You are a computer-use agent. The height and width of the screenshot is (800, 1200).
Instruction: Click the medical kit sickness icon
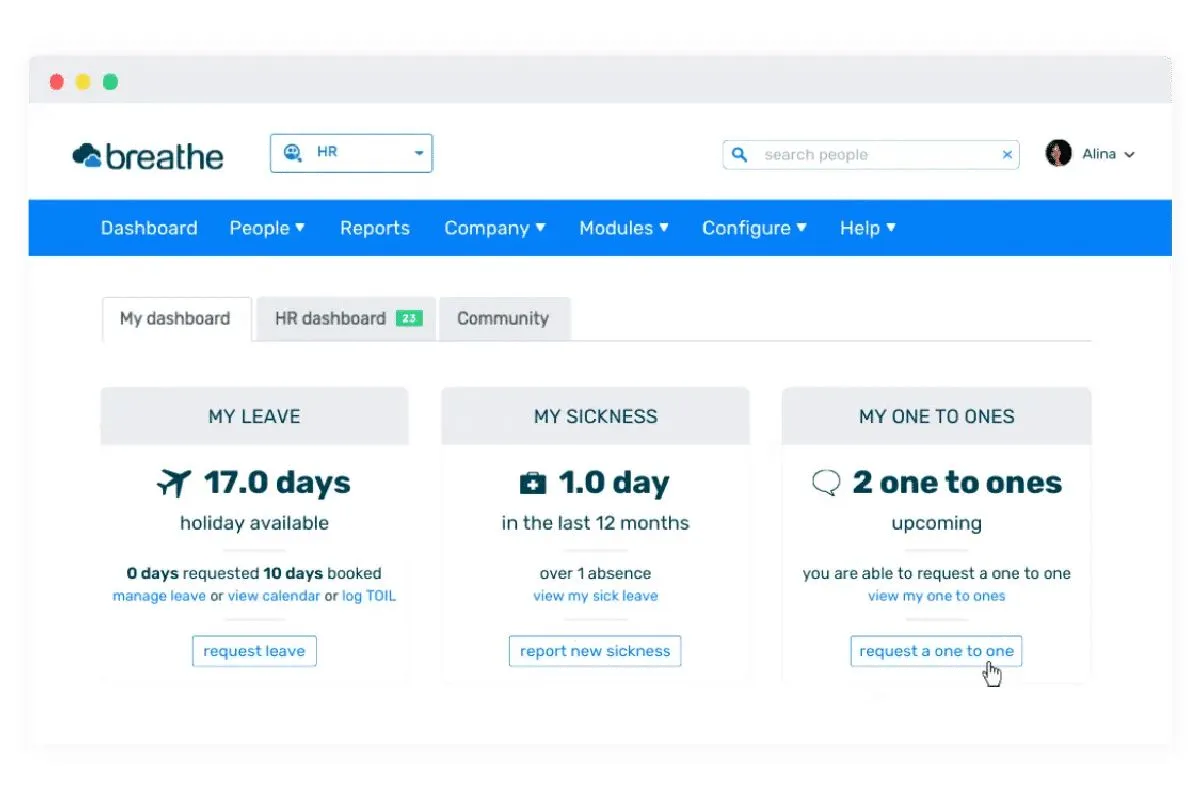point(533,484)
